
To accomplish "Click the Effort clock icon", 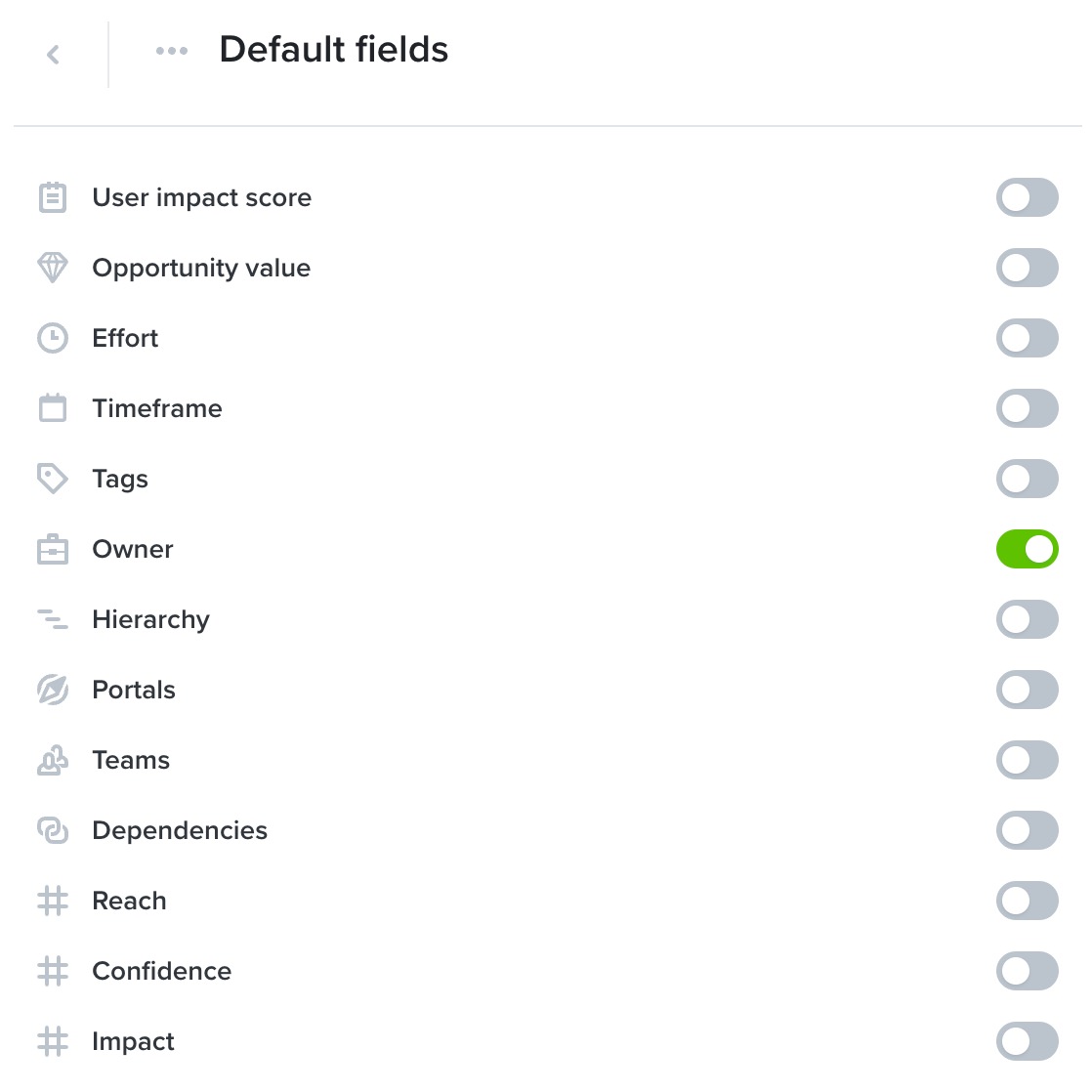I will pos(52,338).
